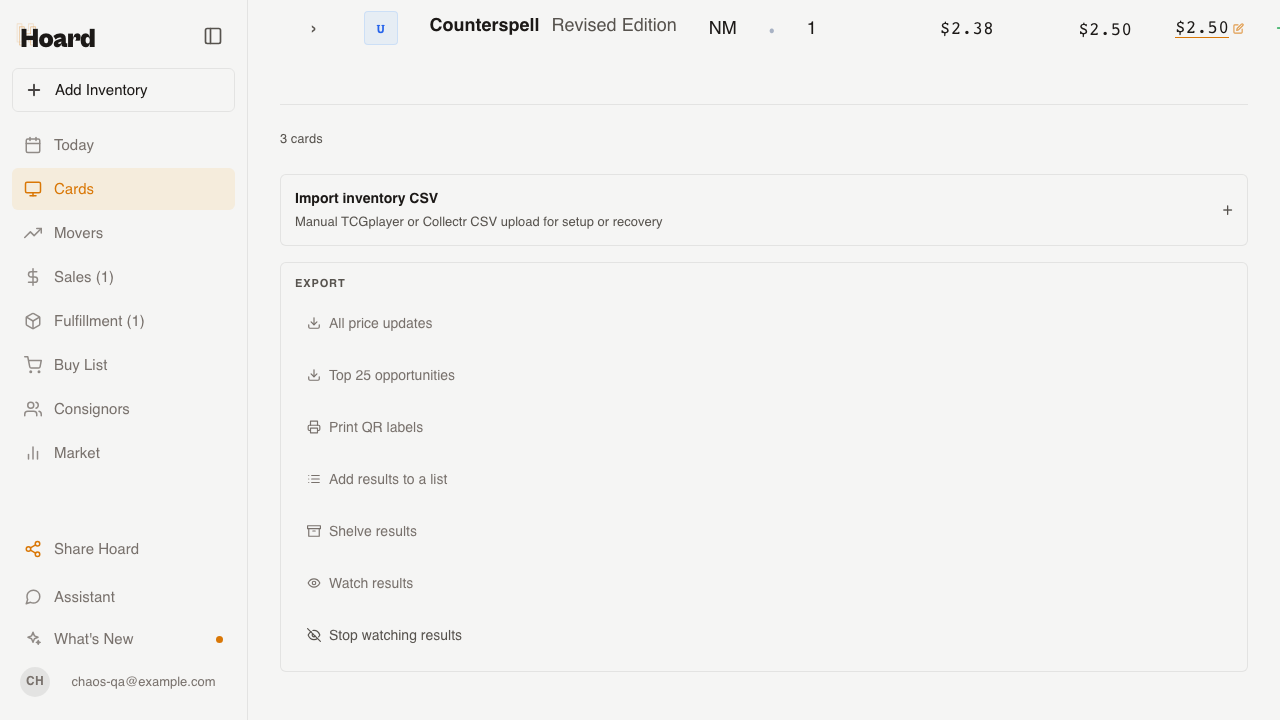The image size is (1280, 720).
Task: Export All price updates
Action: tap(369, 323)
